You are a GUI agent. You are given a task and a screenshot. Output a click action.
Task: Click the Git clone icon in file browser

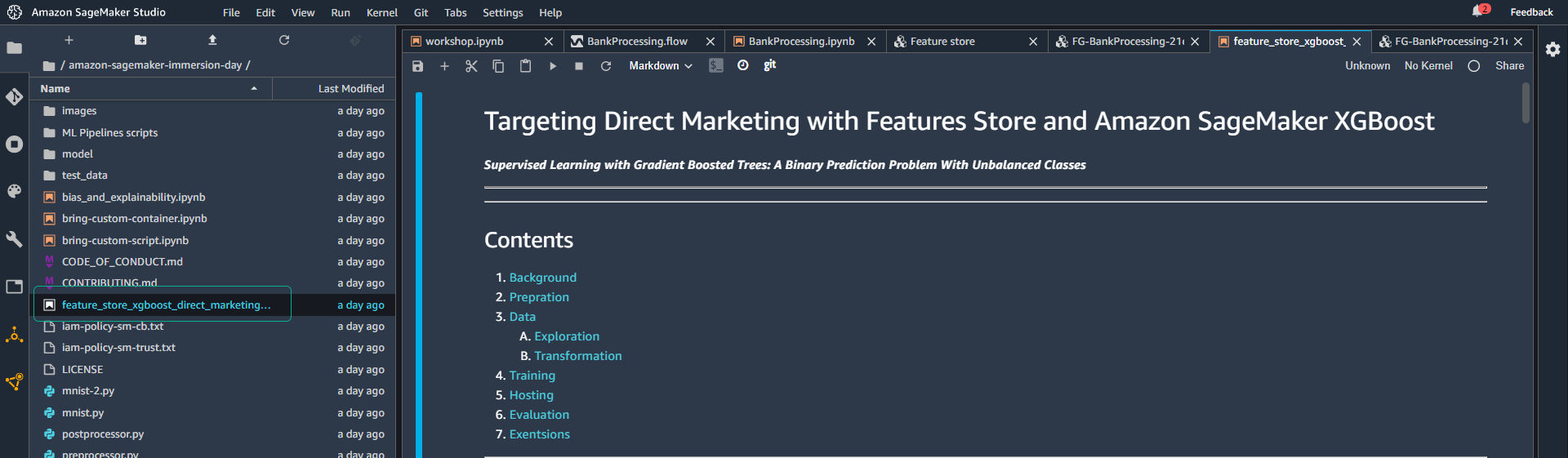tap(355, 40)
